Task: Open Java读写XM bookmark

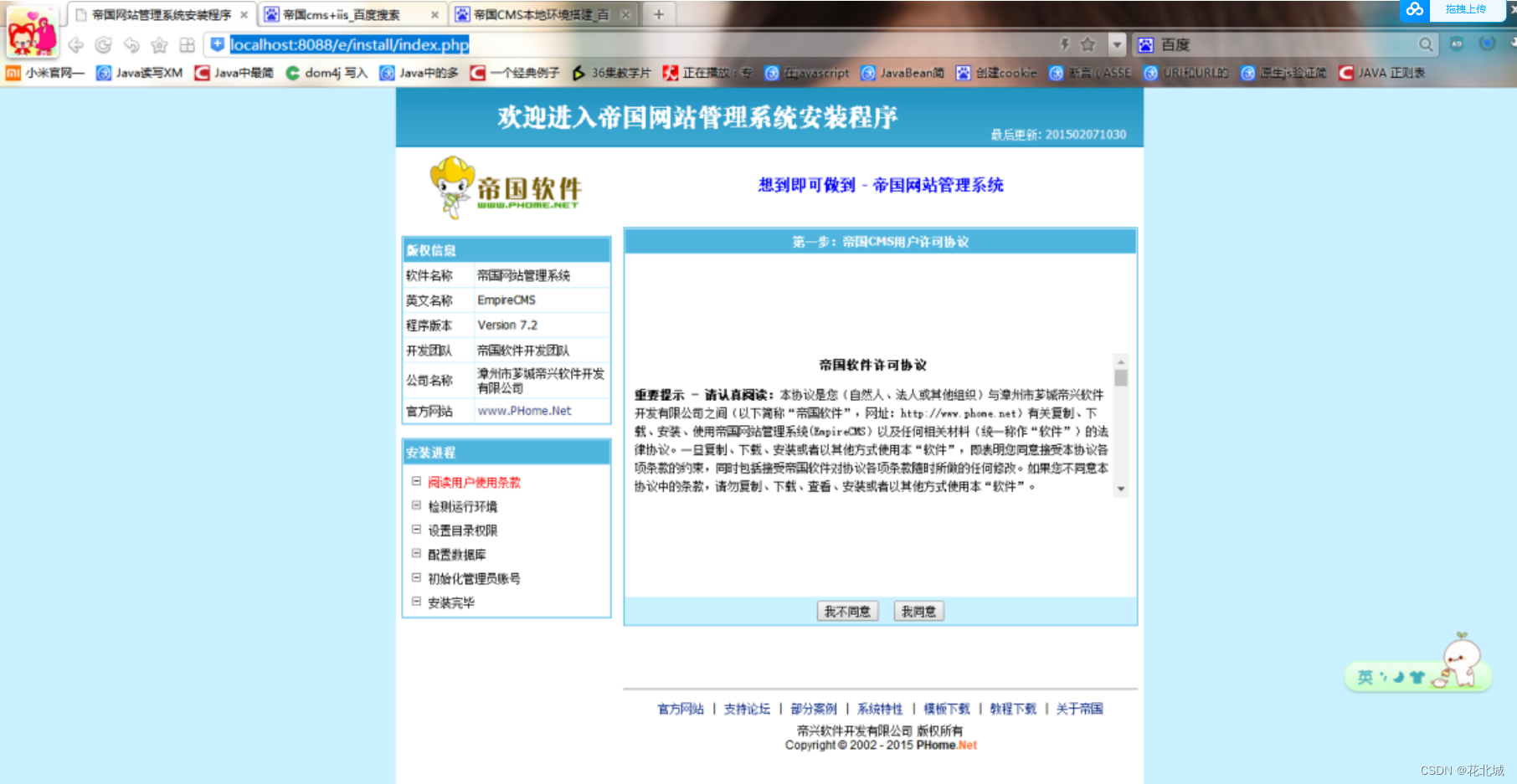Action: [x=140, y=73]
